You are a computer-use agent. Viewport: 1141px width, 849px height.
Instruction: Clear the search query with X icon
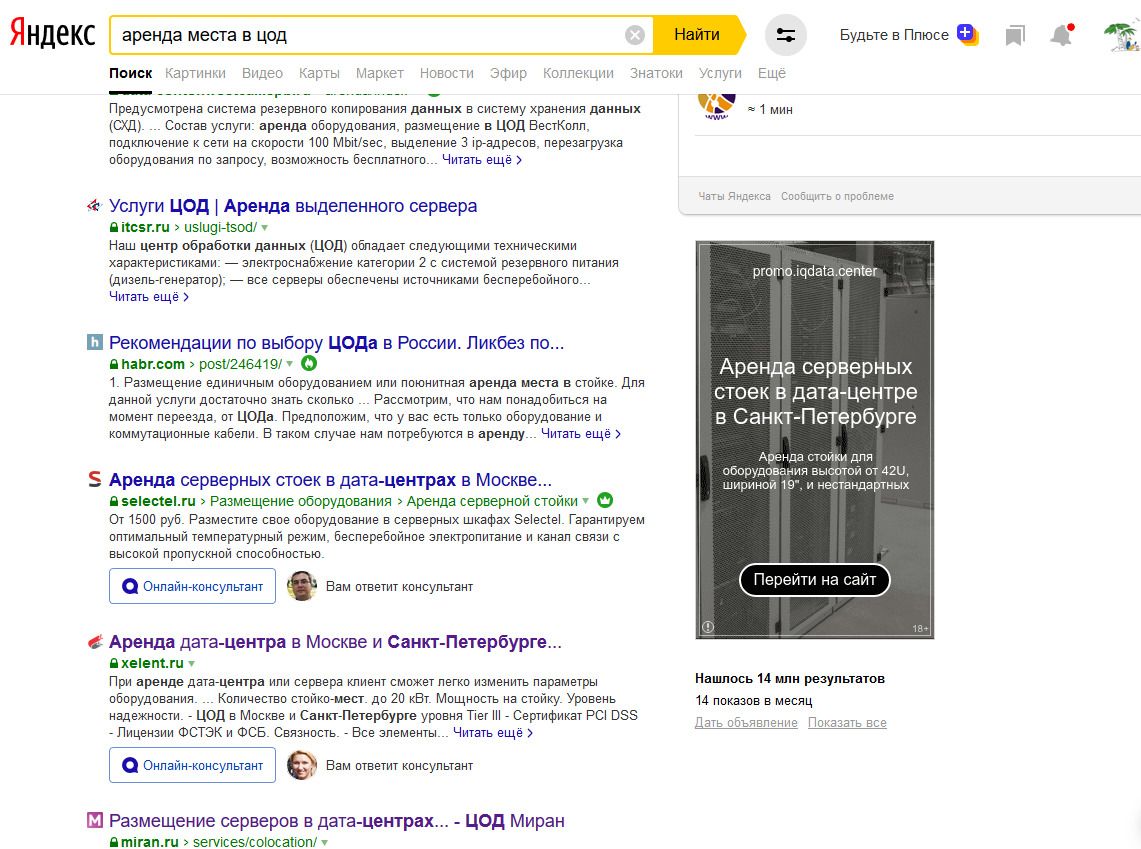tap(635, 35)
